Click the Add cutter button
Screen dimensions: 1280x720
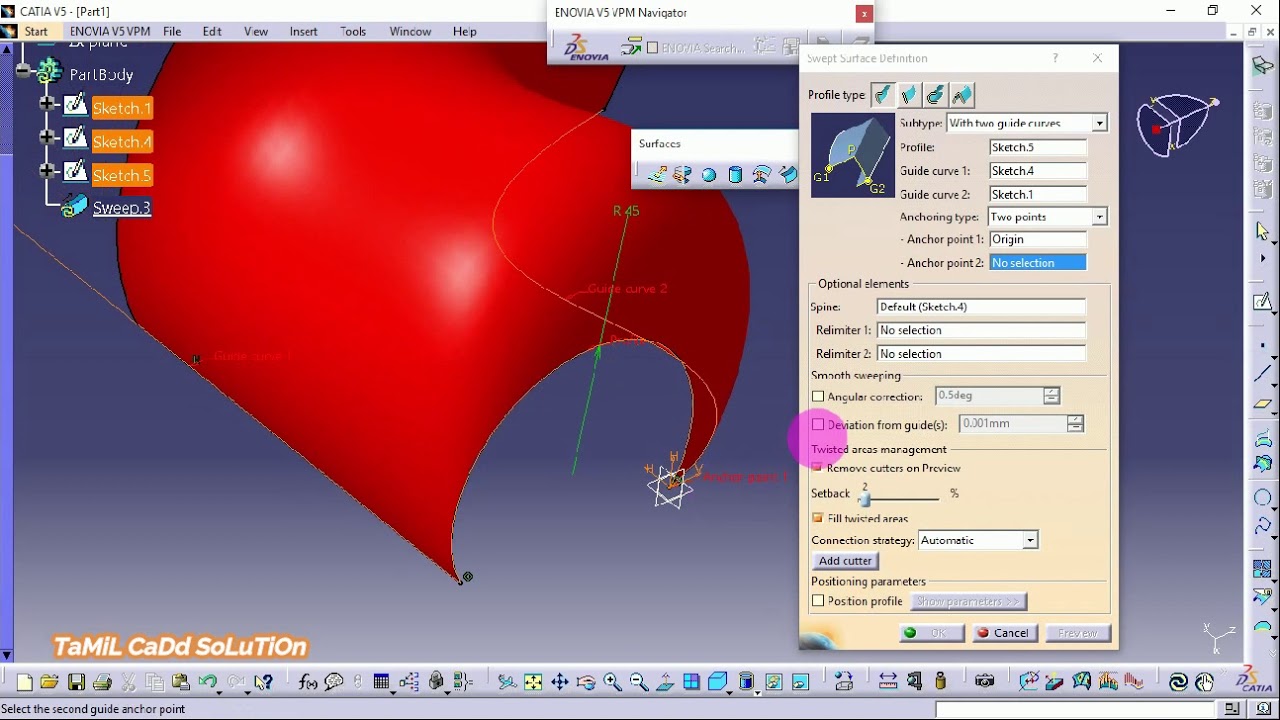[x=846, y=561]
